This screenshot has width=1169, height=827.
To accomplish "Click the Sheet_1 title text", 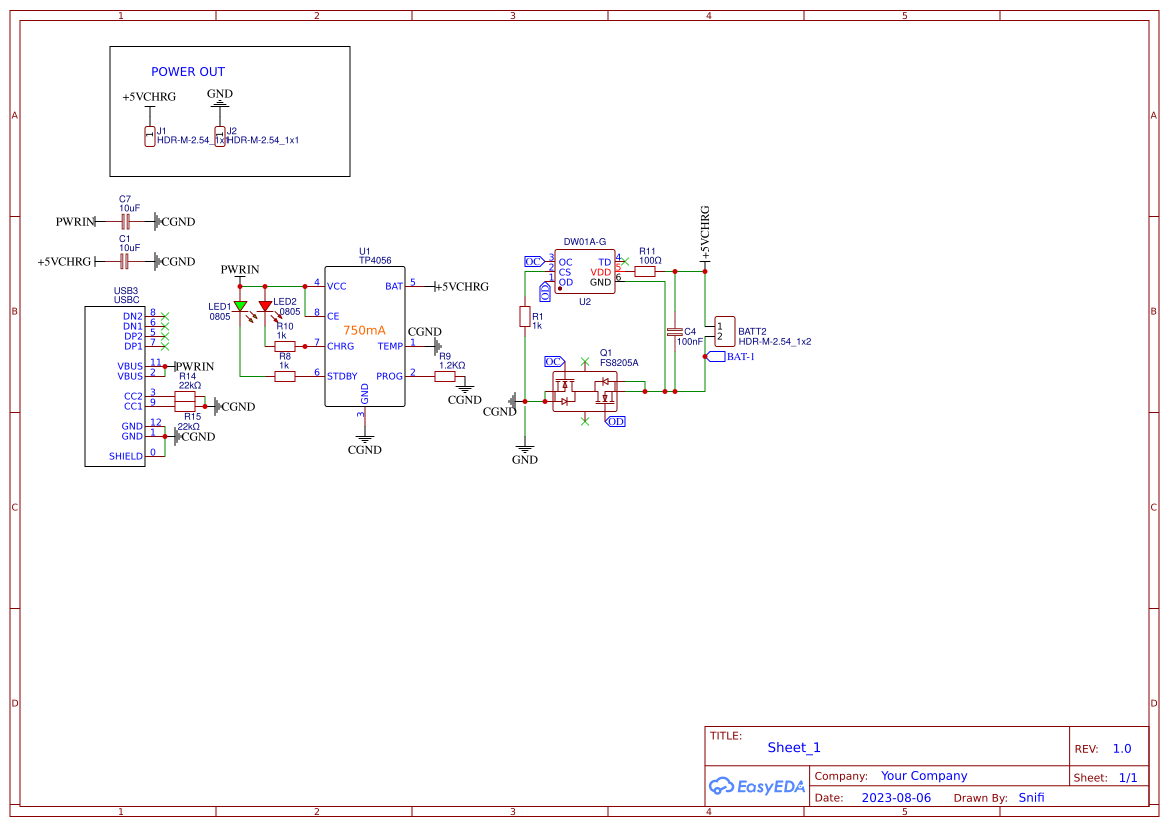I will (794, 747).
